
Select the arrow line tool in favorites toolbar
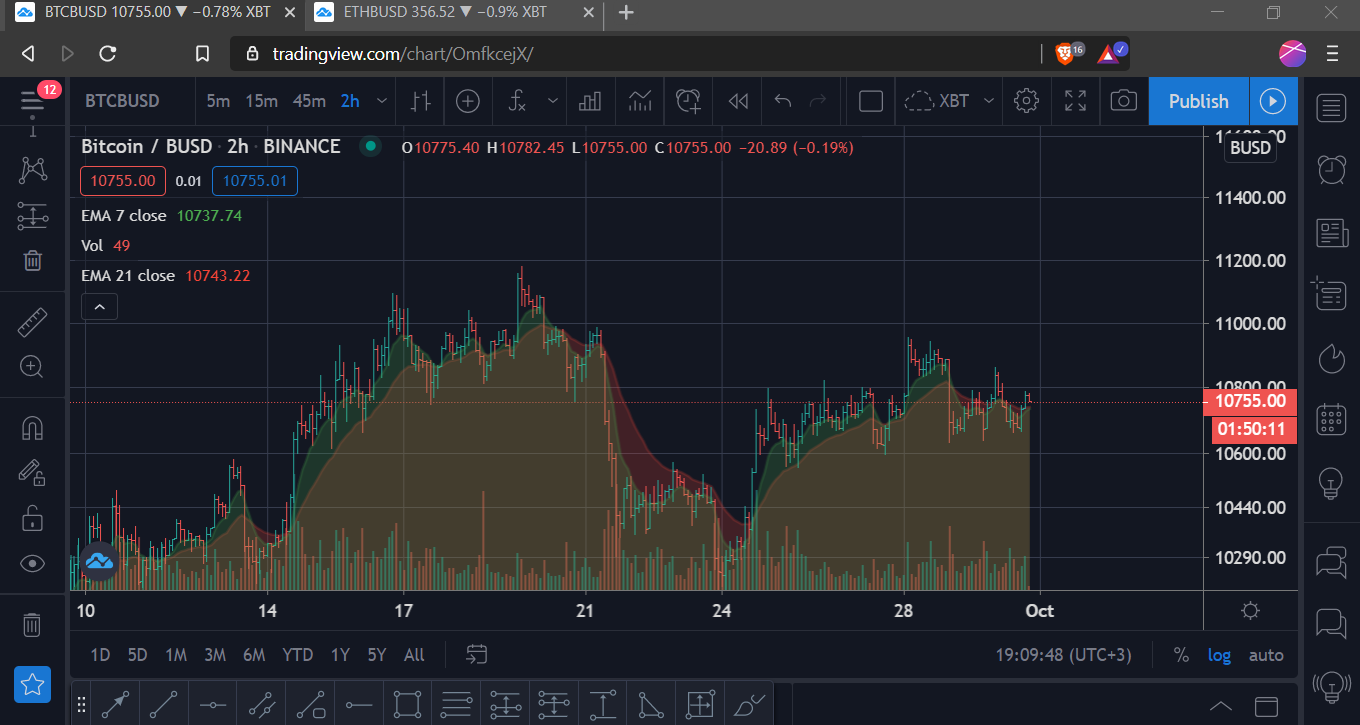[115, 705]
